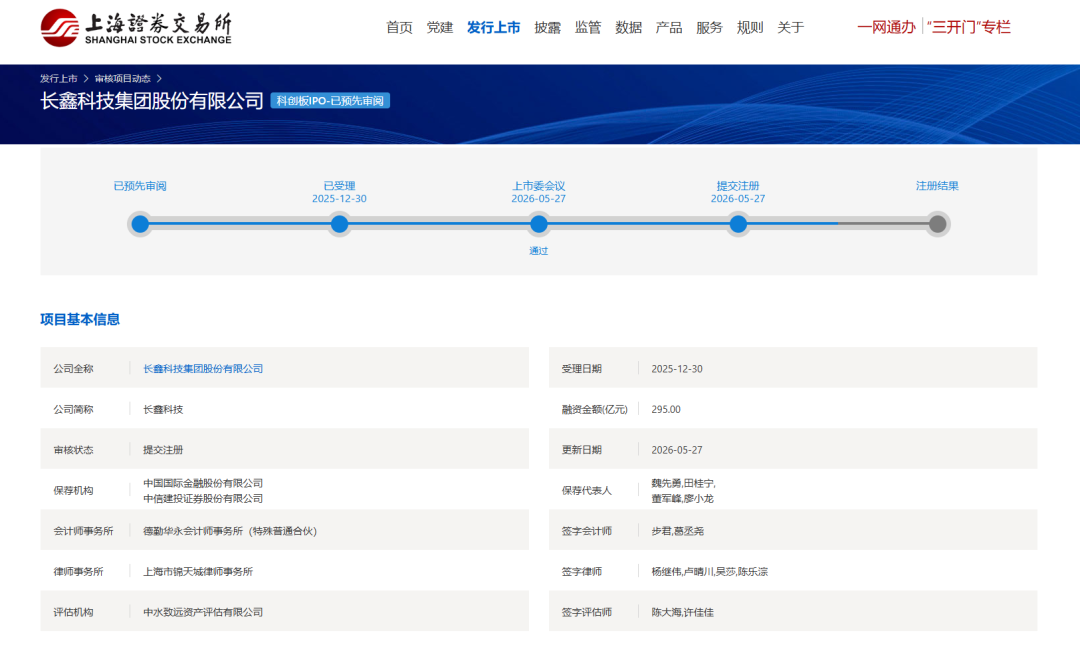The image size is (1080, 651).
Task: Click sponsor 中信建投证券股份有限公司
Action: tap(203, 498)
